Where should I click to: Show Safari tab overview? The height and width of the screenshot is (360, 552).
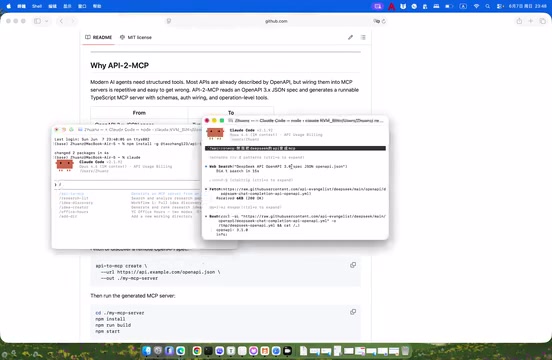[542, 21]
